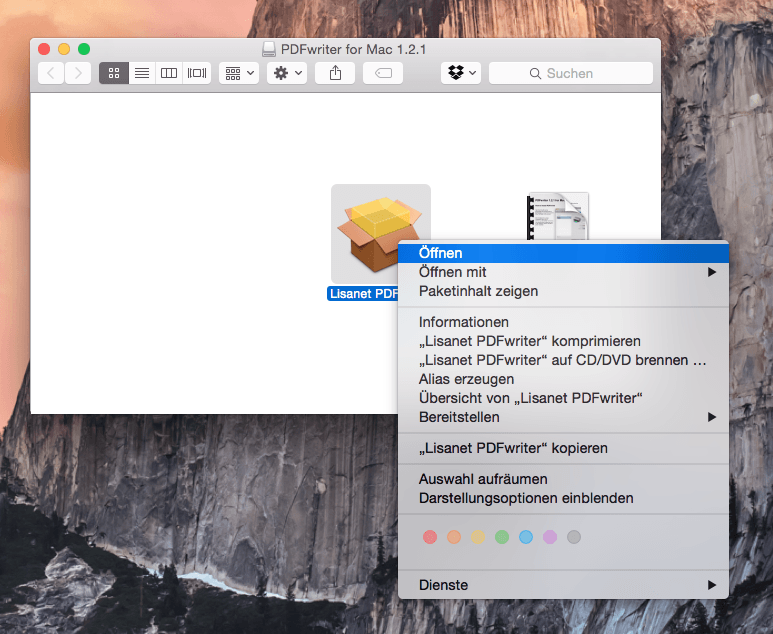Apply the blue color tag
773x634 pixels.
point(526,537)
